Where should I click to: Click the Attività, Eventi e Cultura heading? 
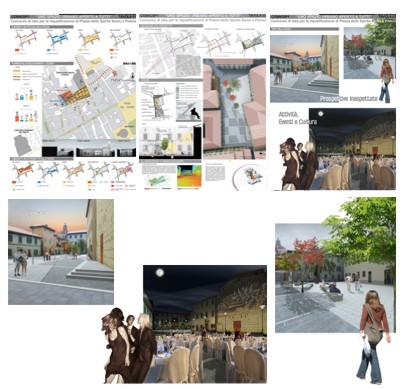point(297,118)
